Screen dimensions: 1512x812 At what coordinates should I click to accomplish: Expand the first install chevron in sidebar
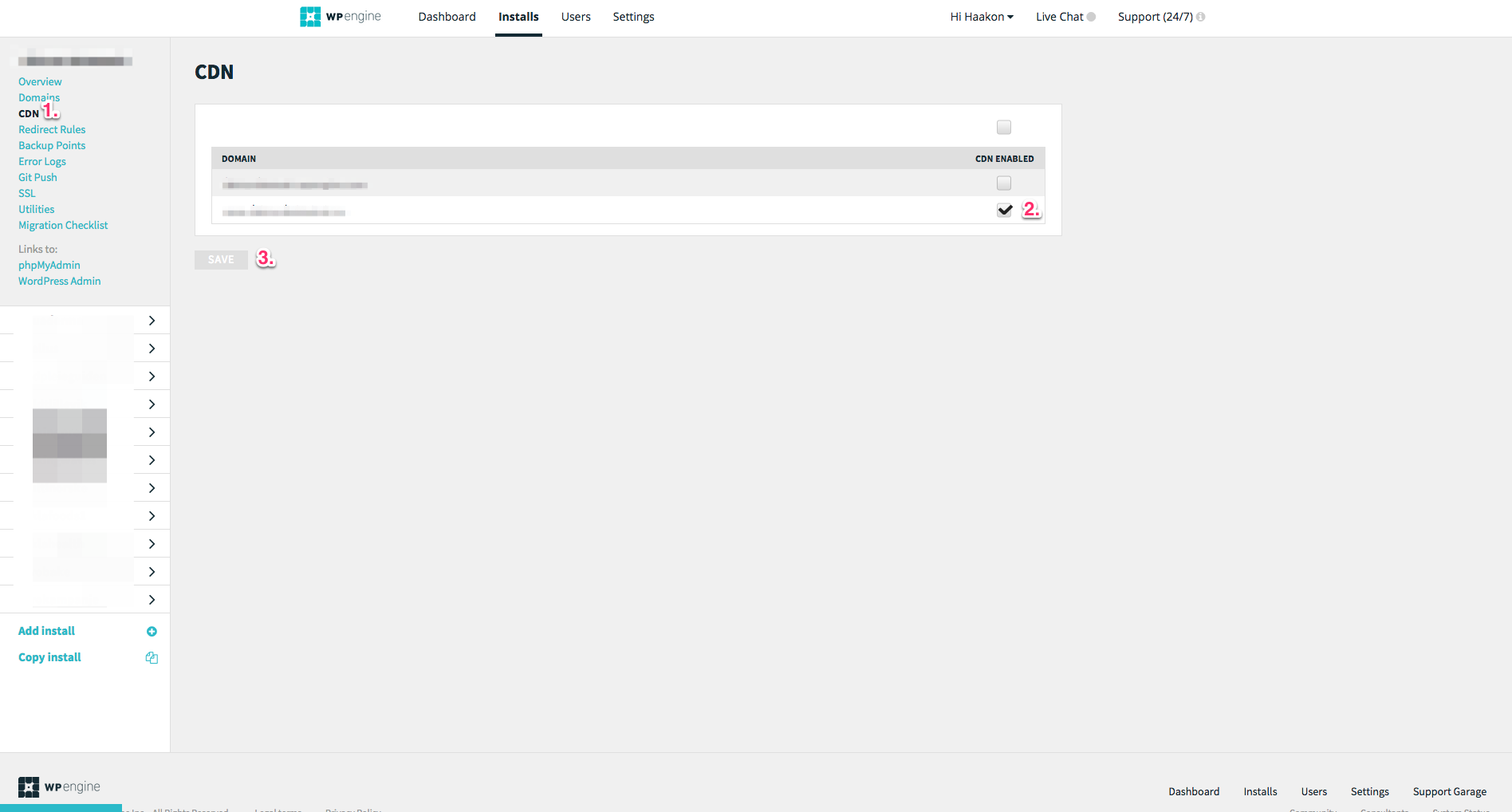coord(152,321)
